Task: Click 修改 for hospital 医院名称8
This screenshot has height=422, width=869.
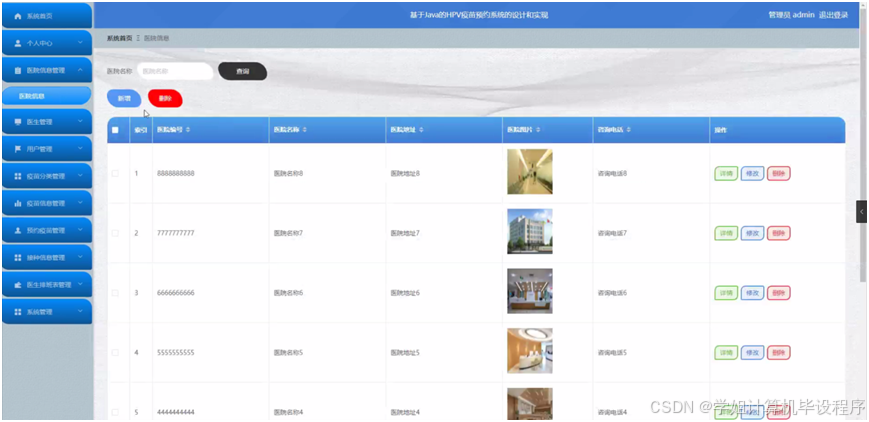Action: [752, 174]
